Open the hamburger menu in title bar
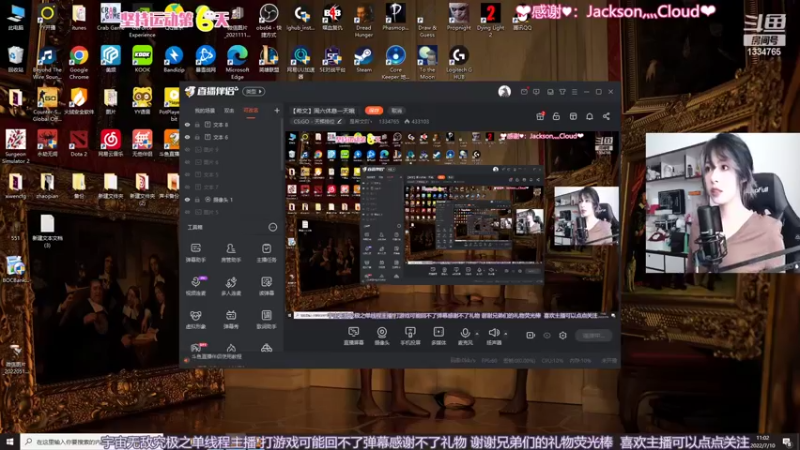Viewport: 800px width, 450px height. (x=574, y=92)
